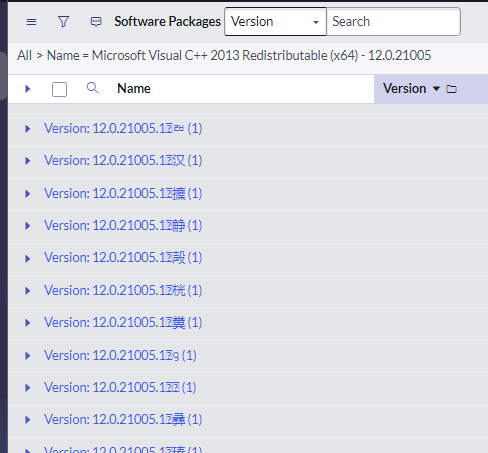This screenshot has width=488, height=453.
Task: Click the Name = Microsoft Visual C++ breadcrumb
Action: [239, 55]
